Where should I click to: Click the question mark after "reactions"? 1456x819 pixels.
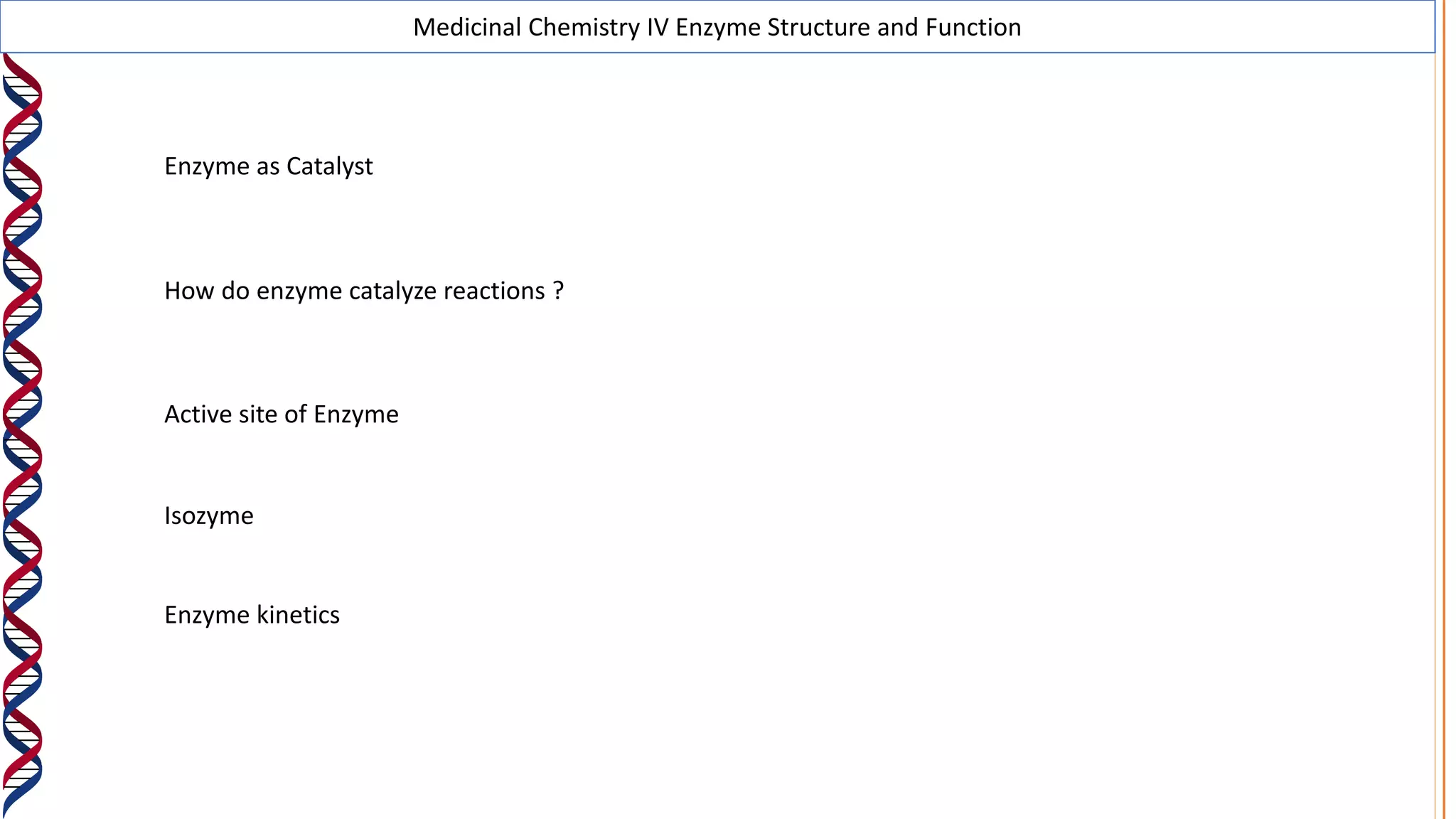(558, 291)
